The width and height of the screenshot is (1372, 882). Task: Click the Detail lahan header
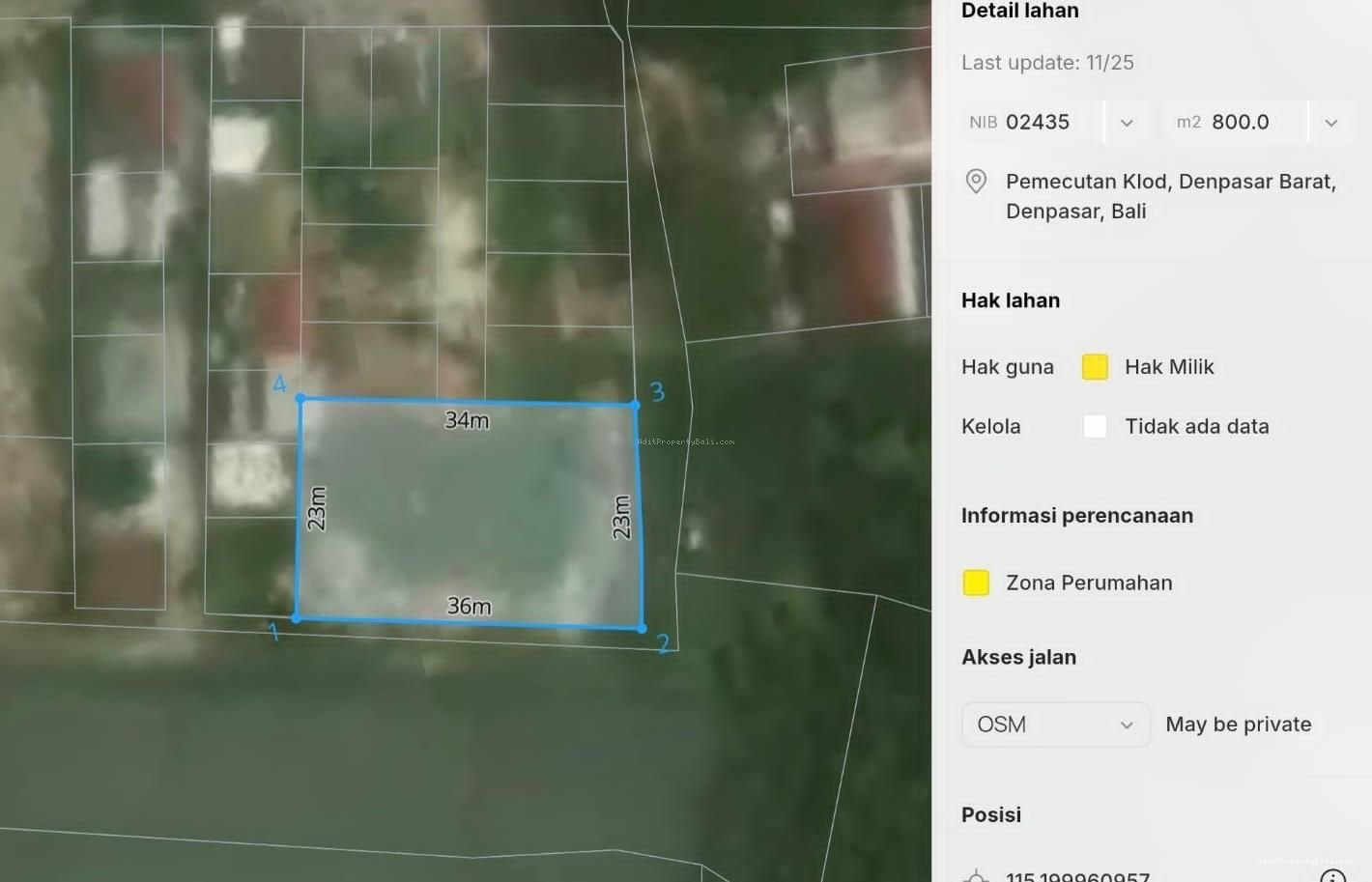tap(1019, 11)
